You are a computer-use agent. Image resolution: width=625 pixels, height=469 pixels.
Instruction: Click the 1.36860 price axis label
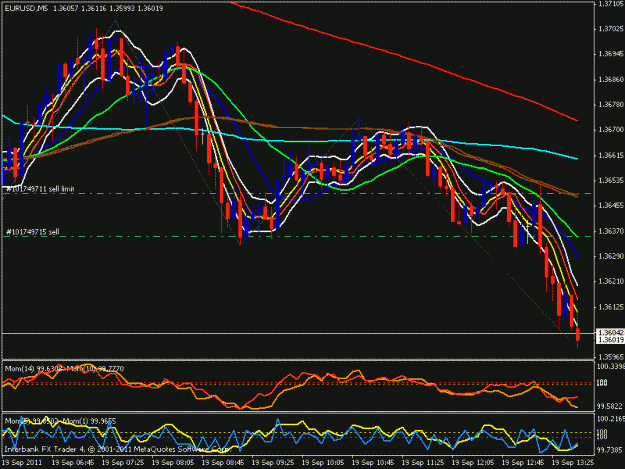(611, 79)
